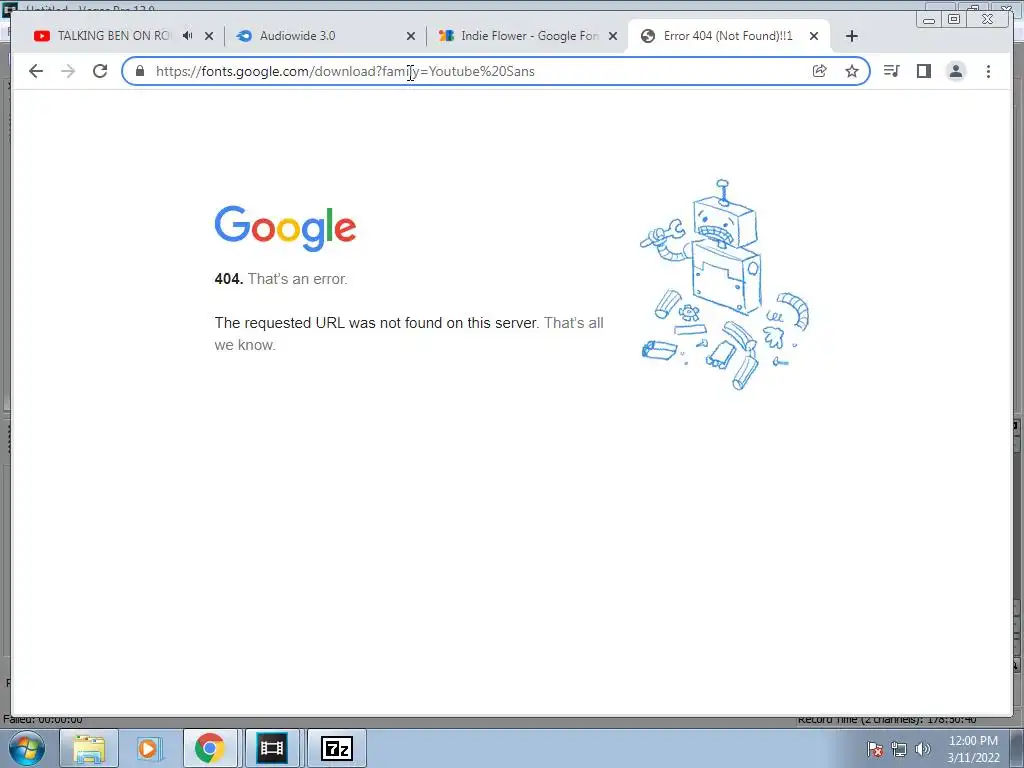Go back to the previous page
This screenshot has height=768, width=1024.
click(36, 71)
